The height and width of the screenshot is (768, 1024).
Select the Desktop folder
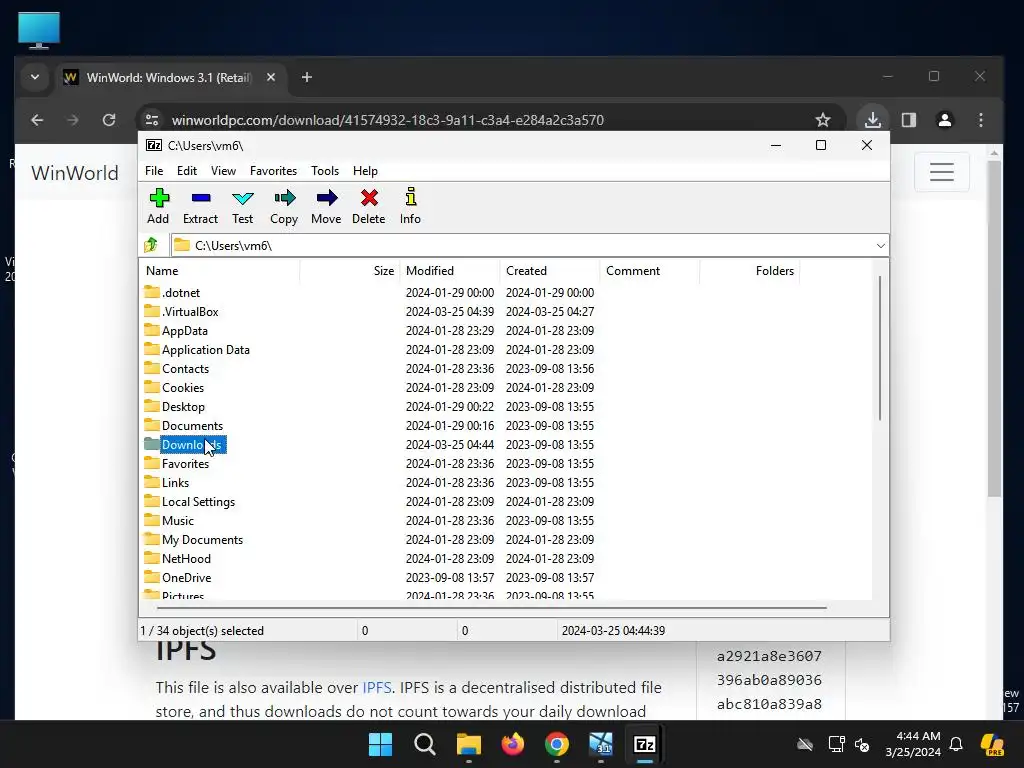tap(174, 406)
